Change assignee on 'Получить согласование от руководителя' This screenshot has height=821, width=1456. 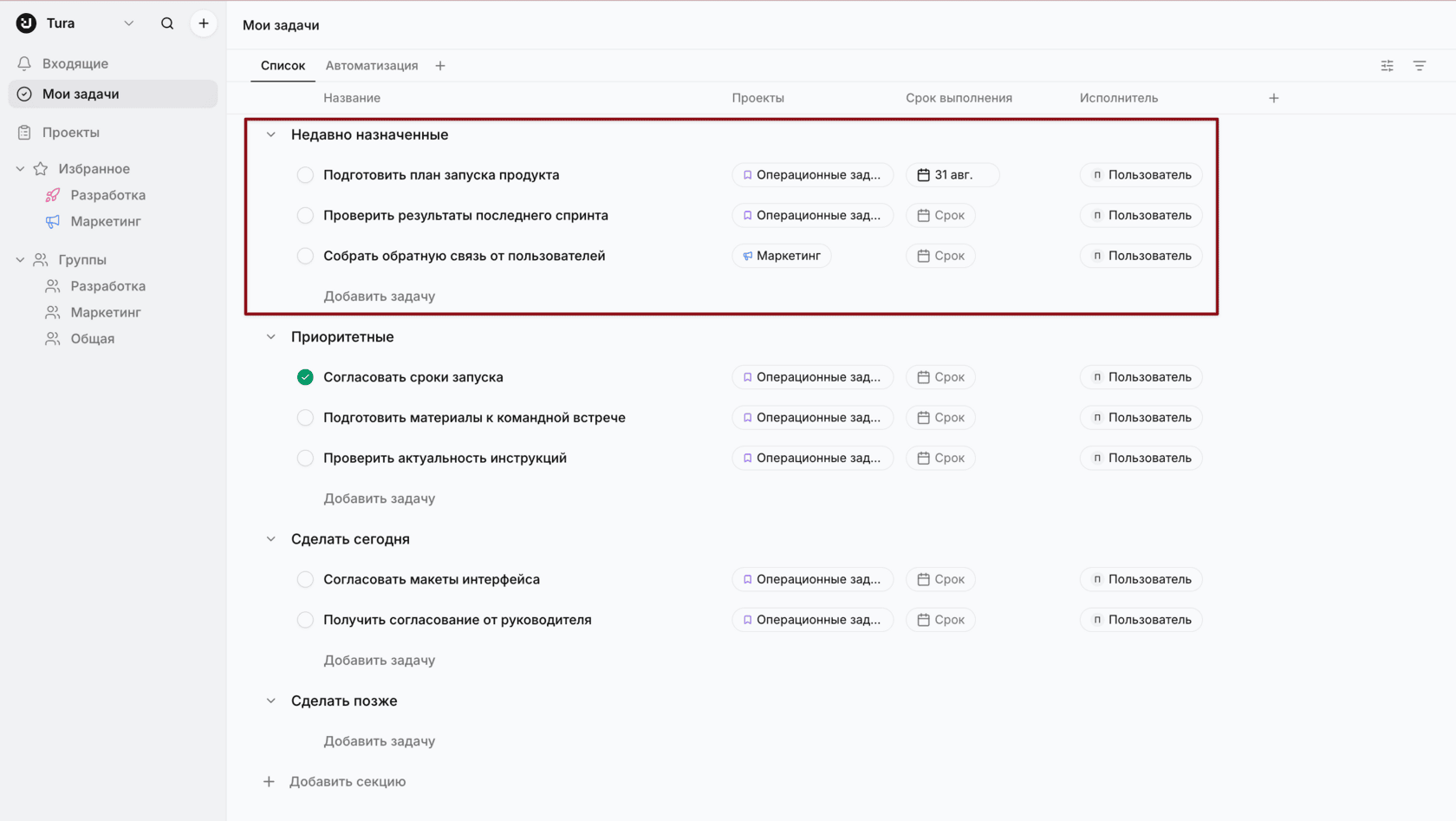(1141, 620)
